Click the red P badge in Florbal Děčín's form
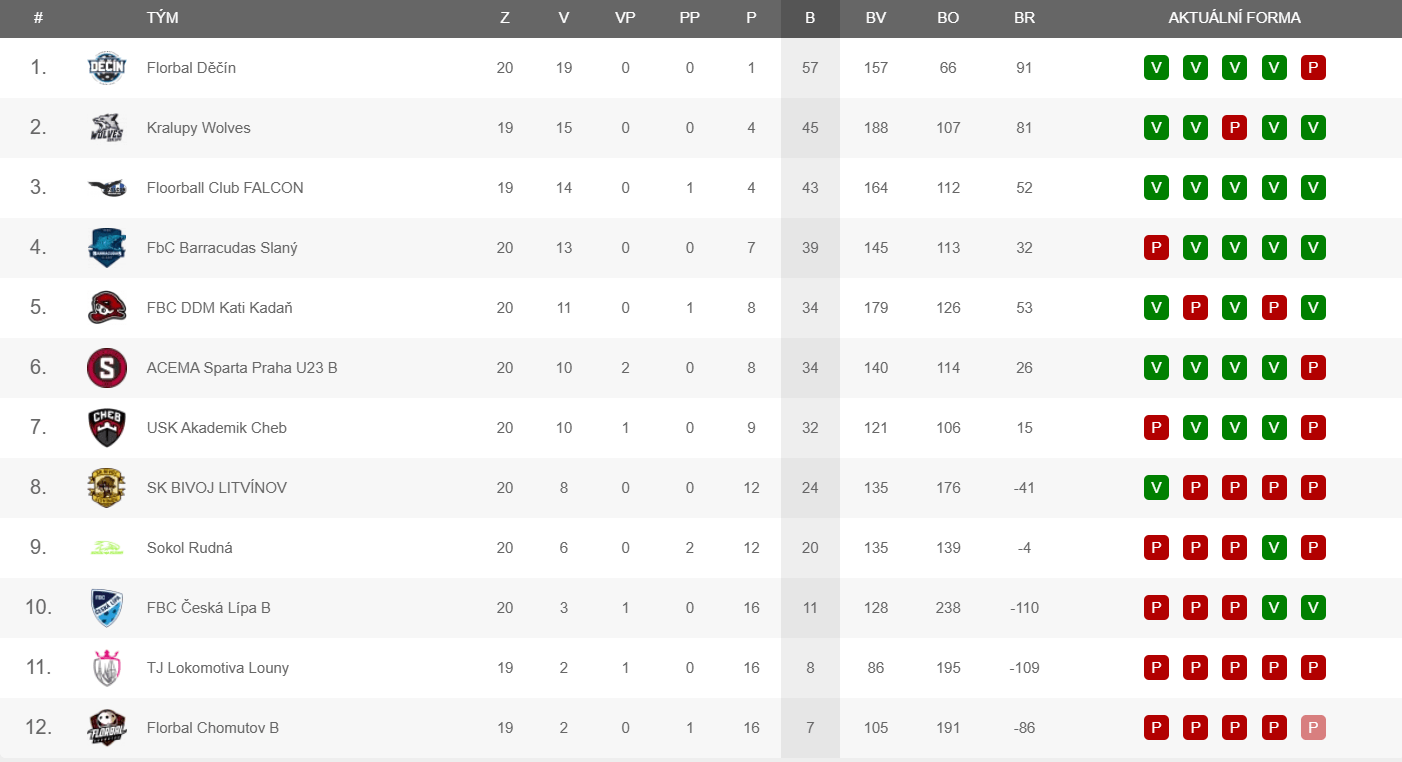Viewport: 1402px width, 762px height. (1313, 68)
